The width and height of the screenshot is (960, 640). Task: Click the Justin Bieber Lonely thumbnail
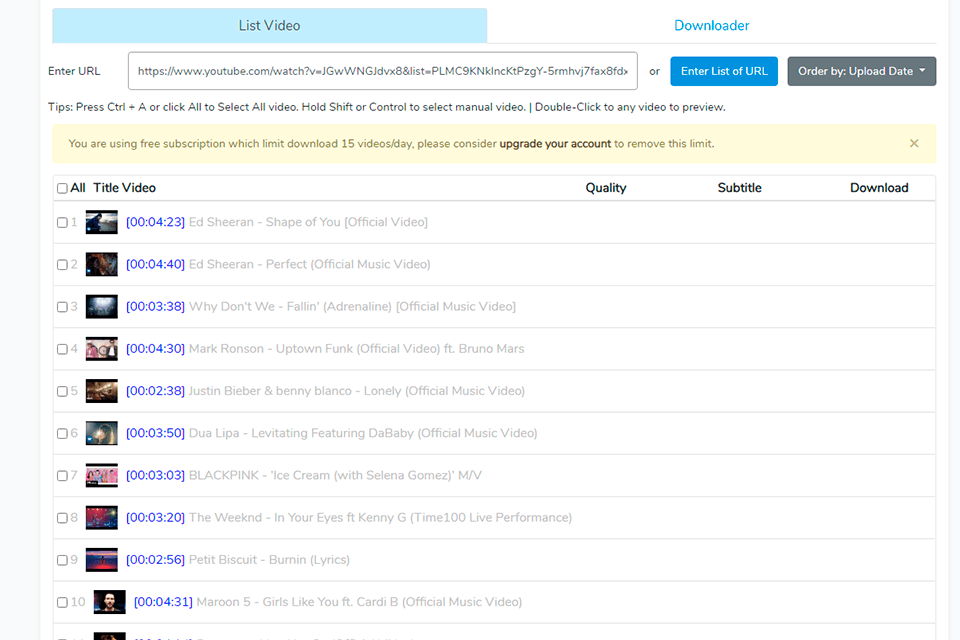pos(102,391)
